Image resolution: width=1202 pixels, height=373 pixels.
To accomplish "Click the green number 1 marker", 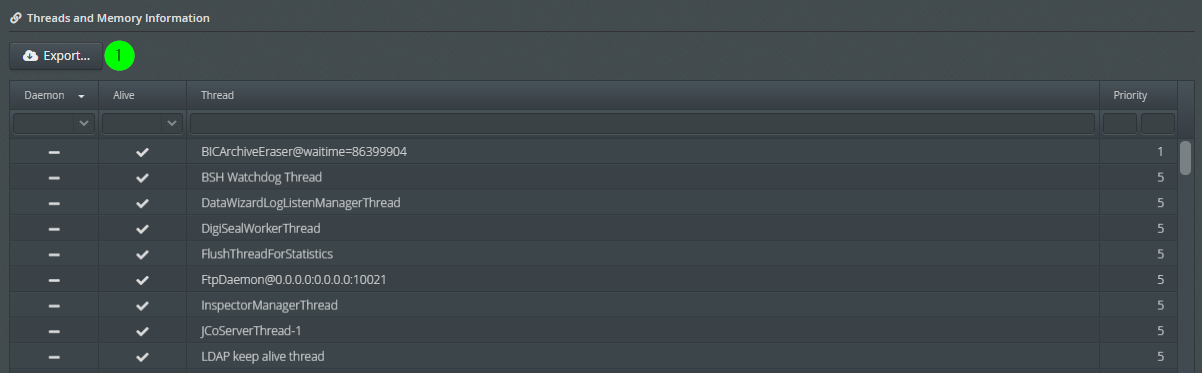I will point(119,56).
